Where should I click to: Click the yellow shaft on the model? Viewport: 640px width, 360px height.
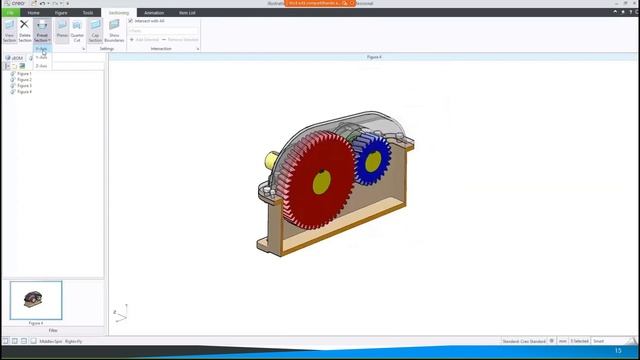point(271,160)
